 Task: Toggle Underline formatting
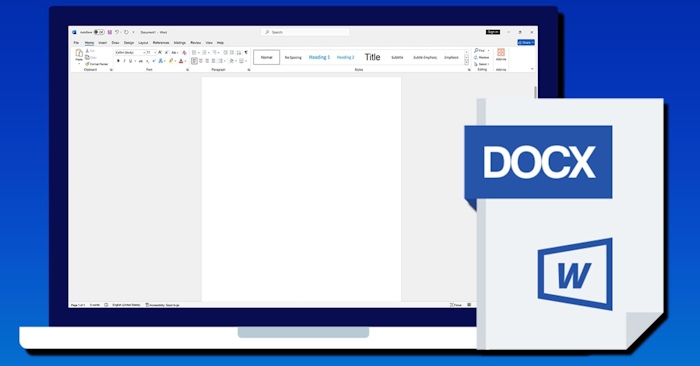[x=131, y=61]
